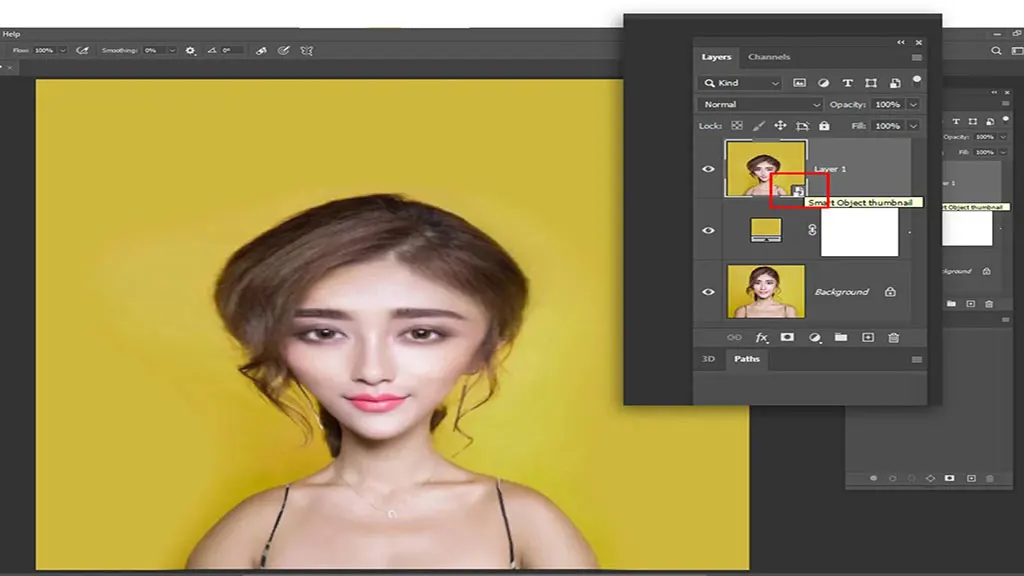Hide the solid color fill layer
1024x576 pixels.
pyautogui.click(x=708, y=231)
